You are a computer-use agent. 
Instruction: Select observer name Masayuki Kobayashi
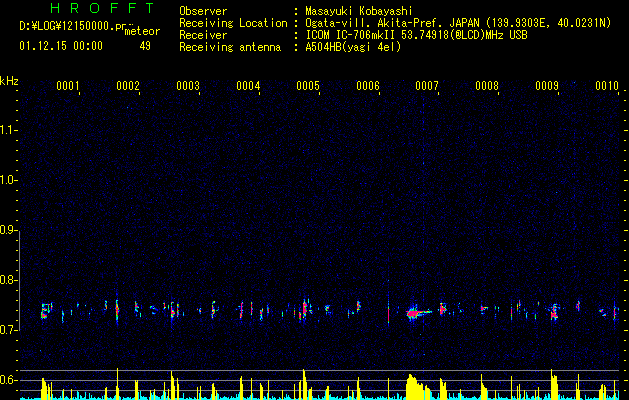359,11
